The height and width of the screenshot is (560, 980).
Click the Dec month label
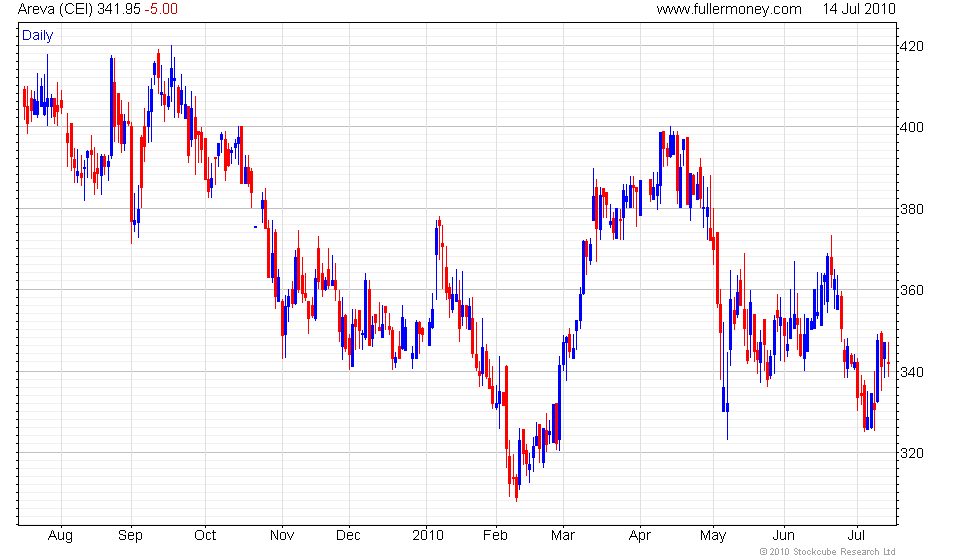click(348, 536)
